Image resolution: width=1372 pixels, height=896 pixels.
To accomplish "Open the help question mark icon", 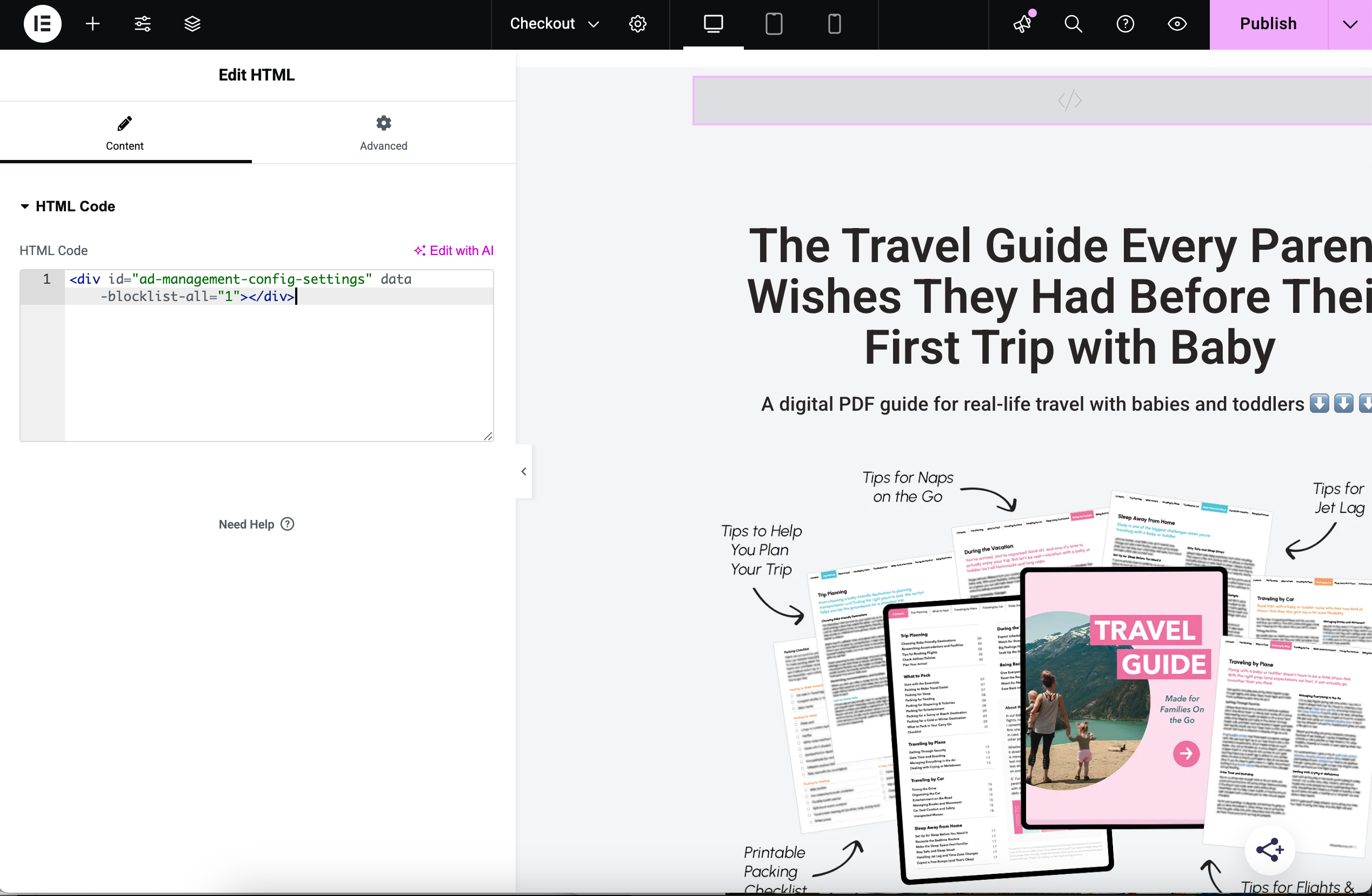I will pos(1125,24).
